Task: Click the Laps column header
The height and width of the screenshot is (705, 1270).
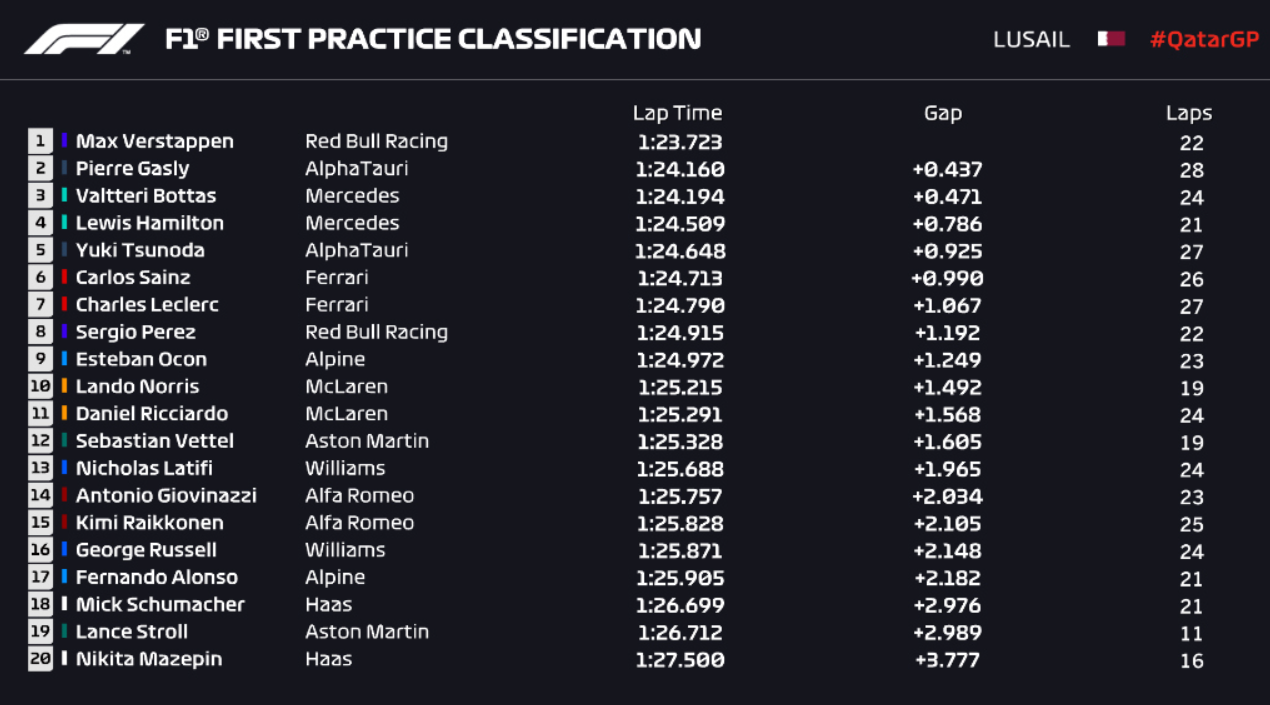Action: (1188, 114)
